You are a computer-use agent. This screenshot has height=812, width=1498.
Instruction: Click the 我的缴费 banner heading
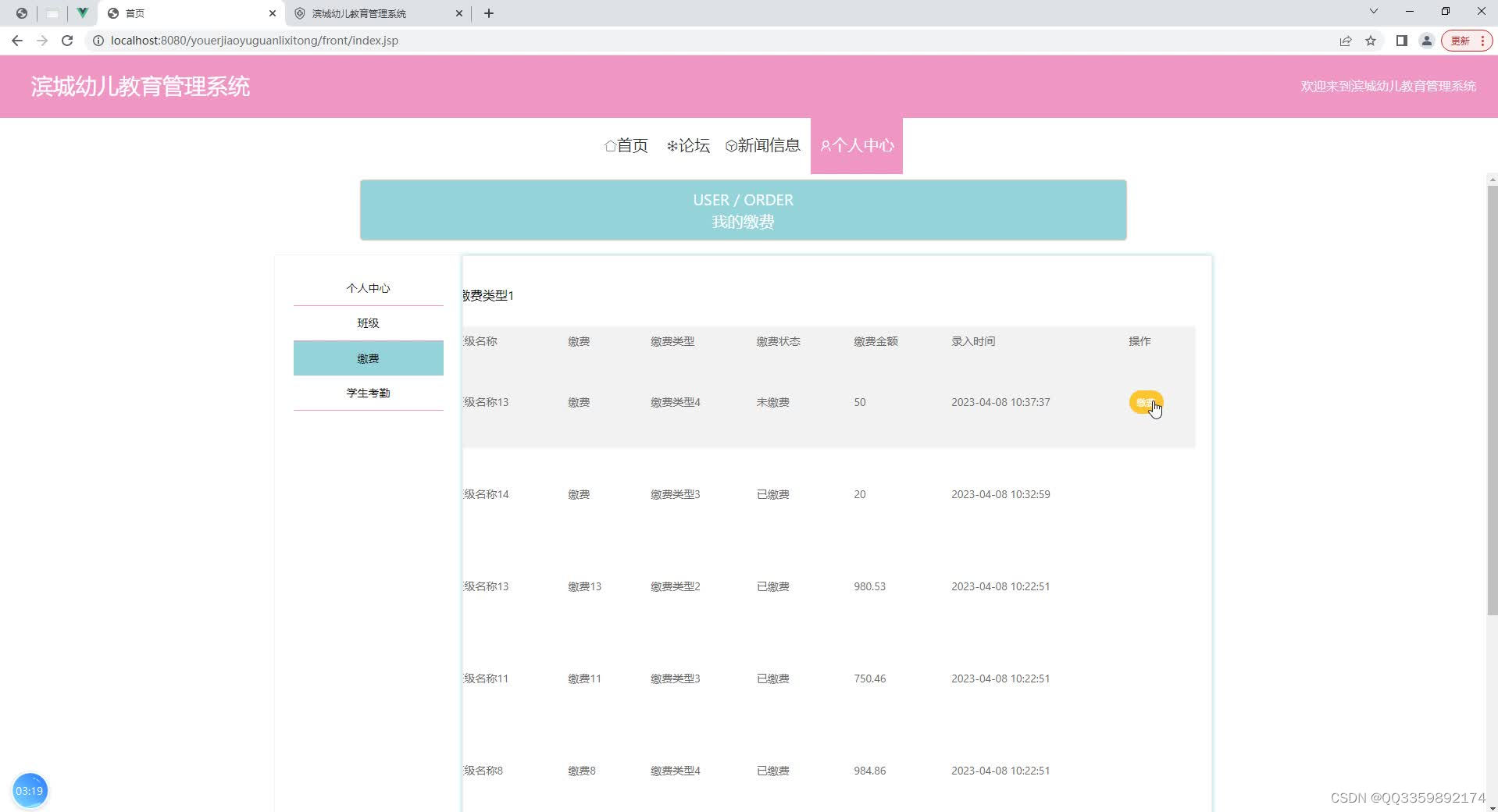(743, 223)
